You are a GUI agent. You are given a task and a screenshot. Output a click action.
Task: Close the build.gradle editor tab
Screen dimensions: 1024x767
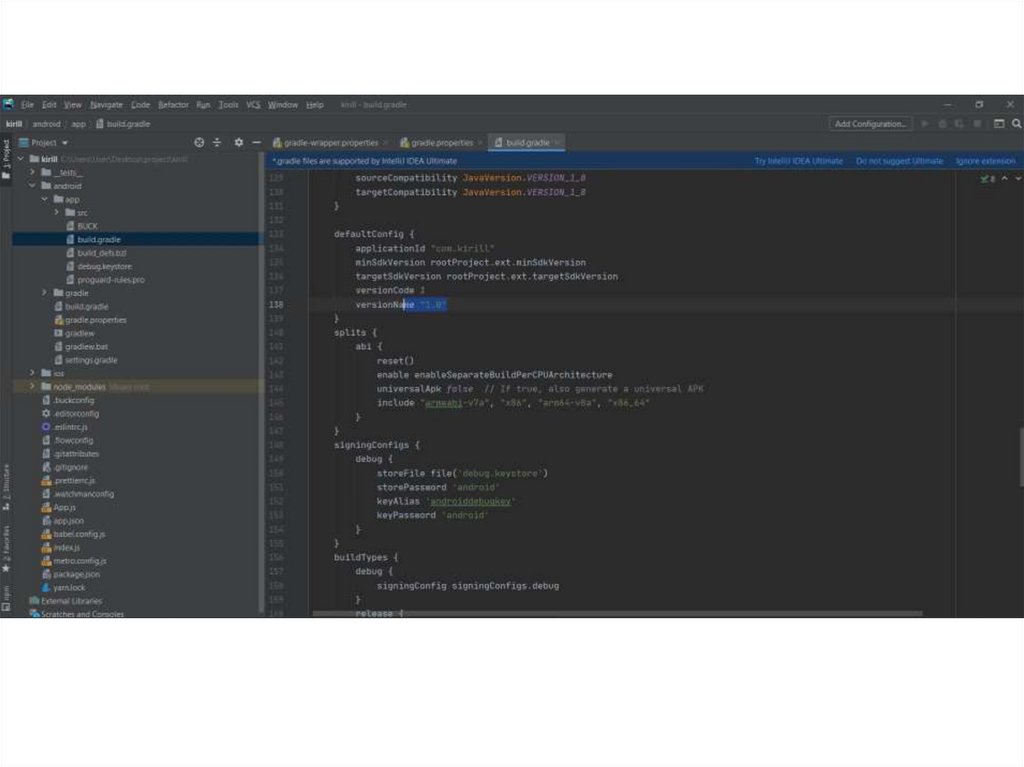(x=557, y=143)
